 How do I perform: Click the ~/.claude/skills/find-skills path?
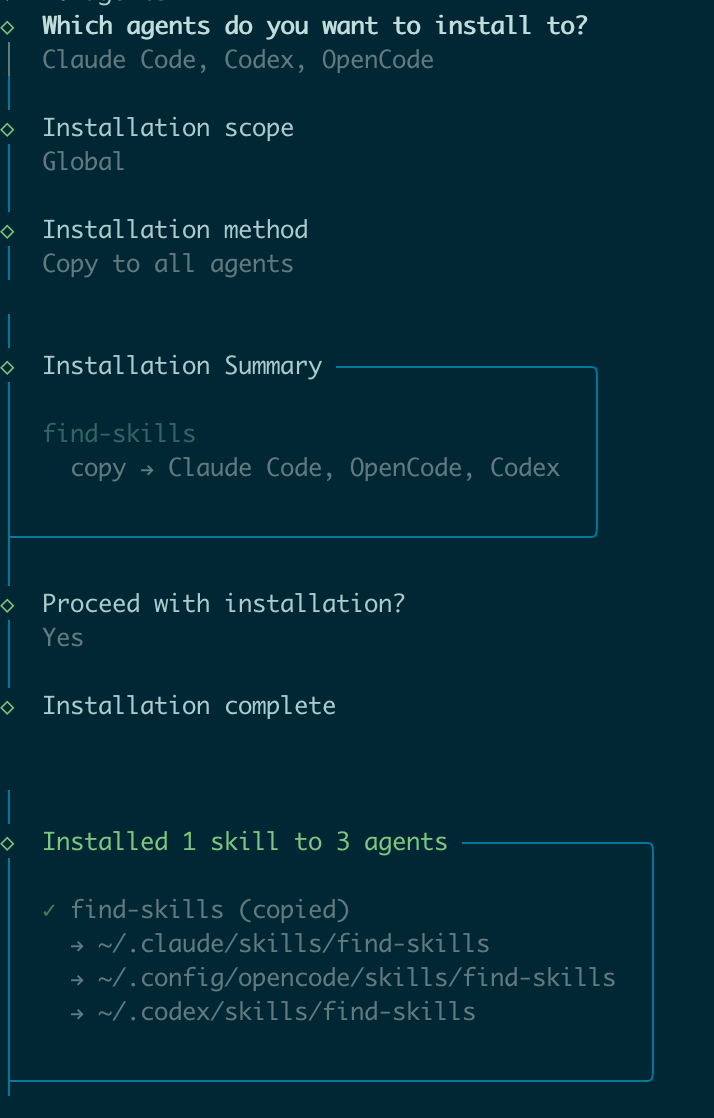293,944
